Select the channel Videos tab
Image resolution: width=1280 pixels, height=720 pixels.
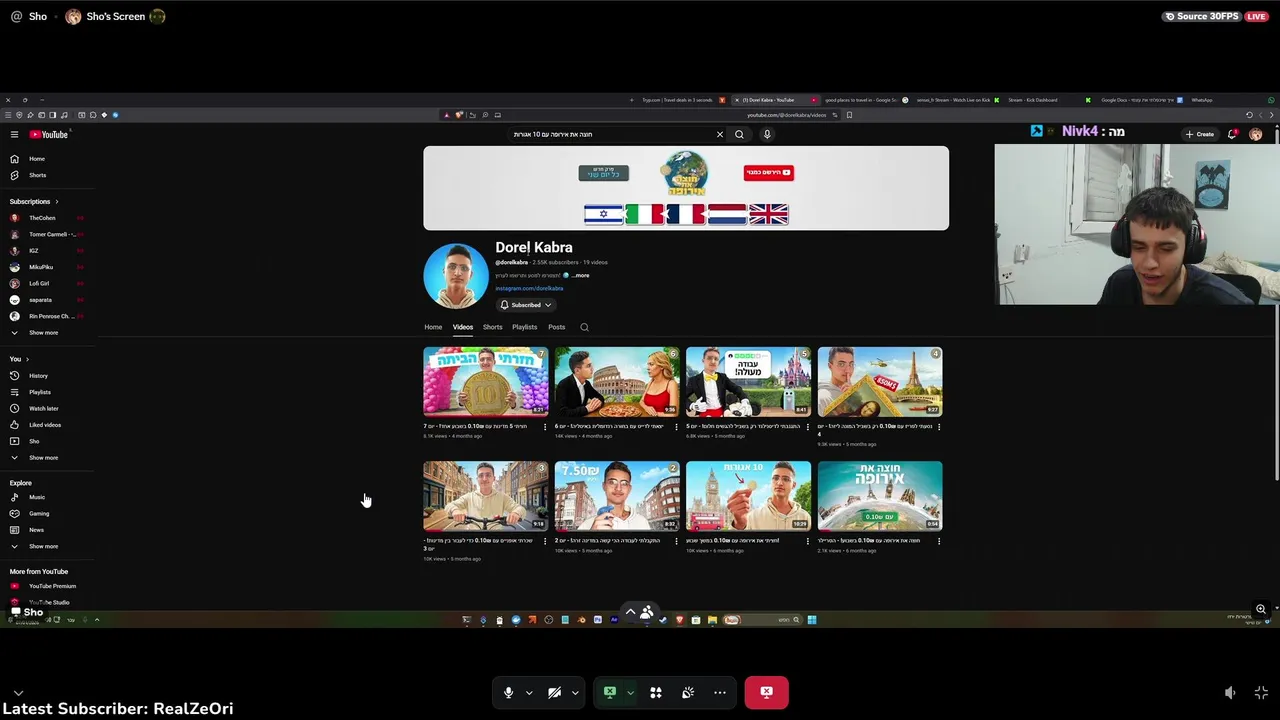coord(462,327)
